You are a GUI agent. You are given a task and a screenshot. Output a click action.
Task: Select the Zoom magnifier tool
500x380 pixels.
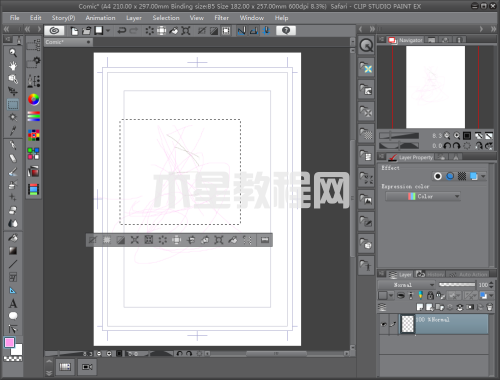[13, 53]
